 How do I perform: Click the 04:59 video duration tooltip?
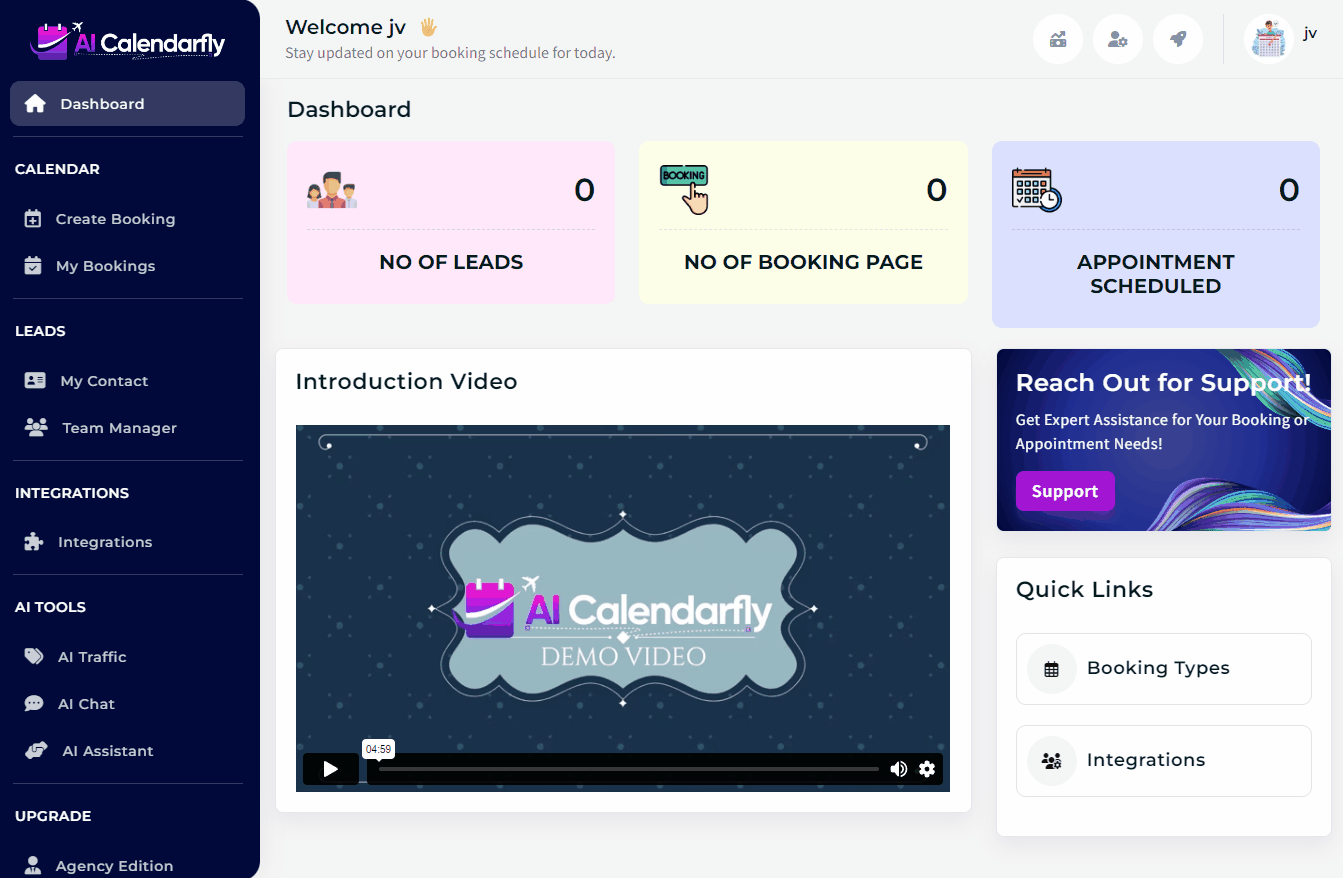coord(379,749)
